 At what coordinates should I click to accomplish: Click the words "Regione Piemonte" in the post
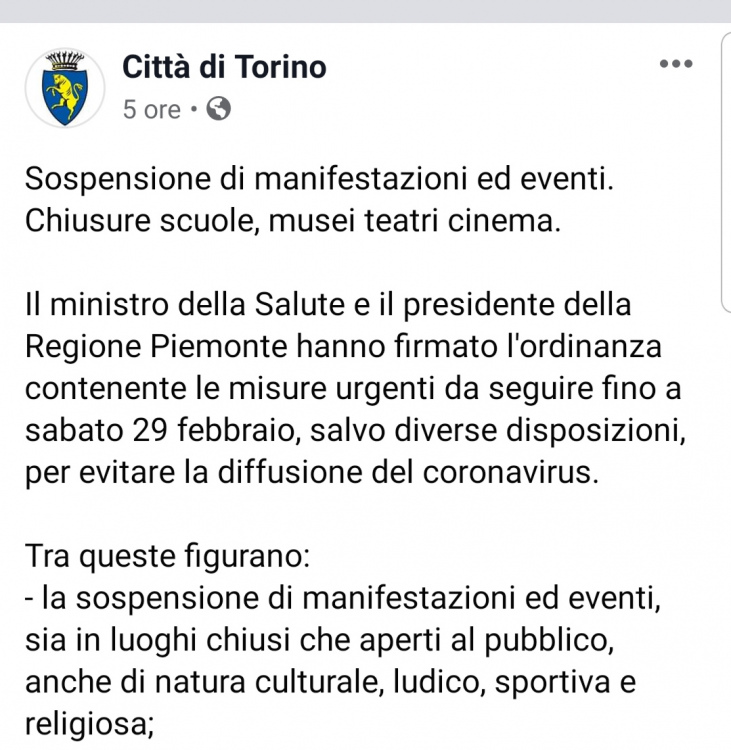(156, 346)
